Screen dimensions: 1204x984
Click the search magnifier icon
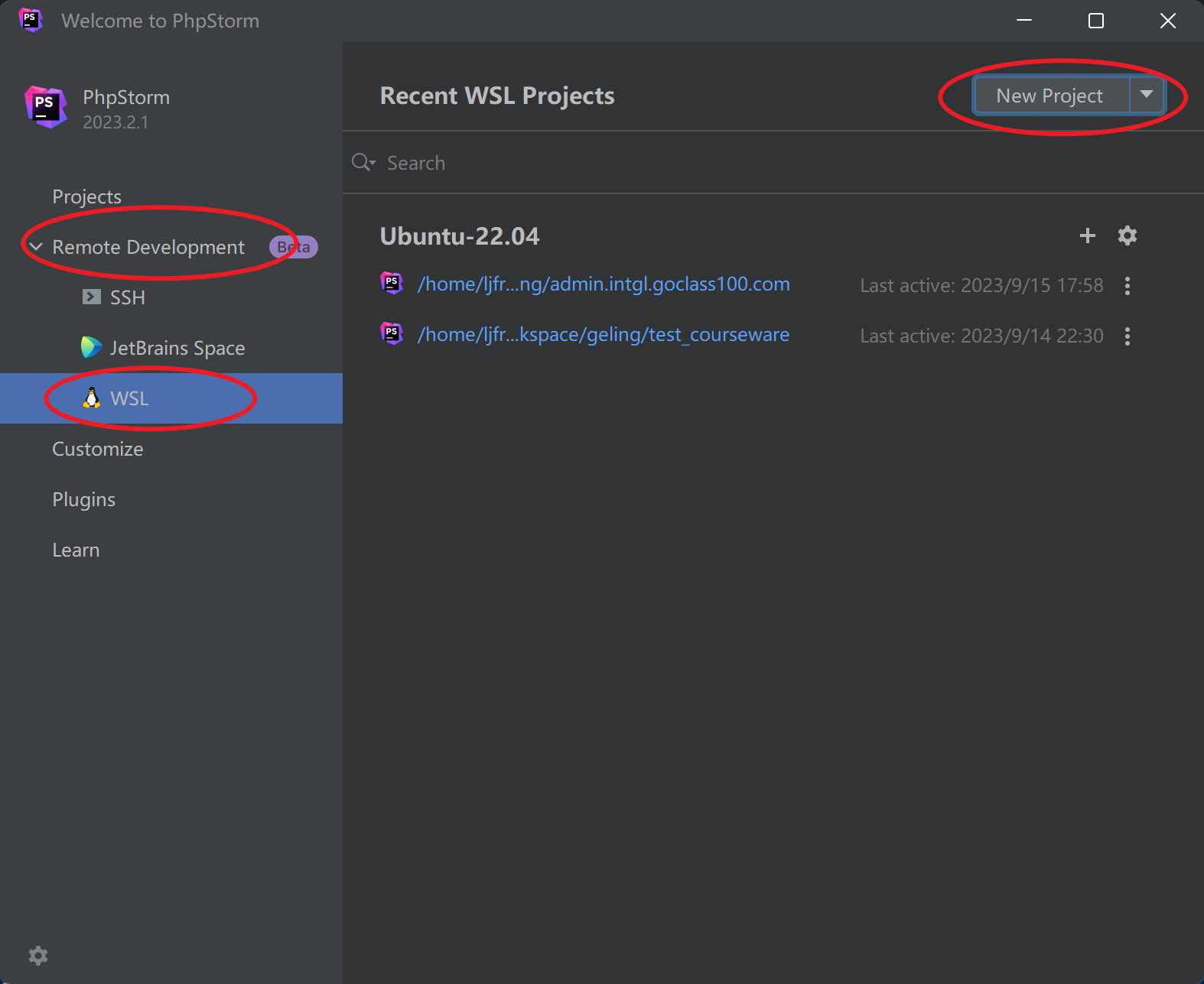pyautogui.click(x=363, y=162)
